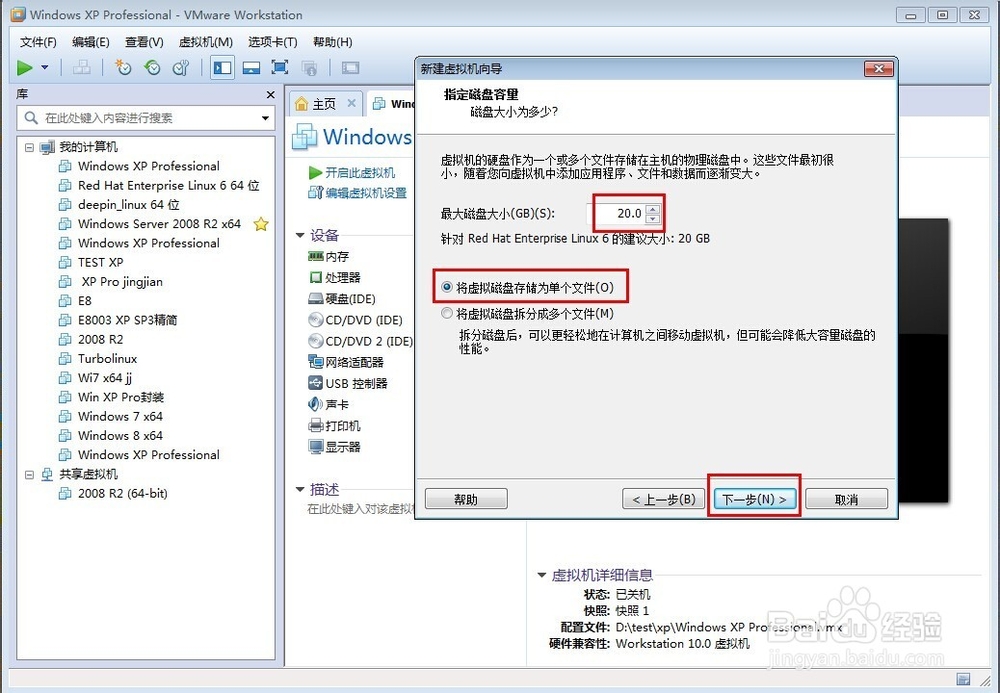Screen dimensions: 1000x693
Task: Click the green power-on play button
Action: click(x=24, y=68)
